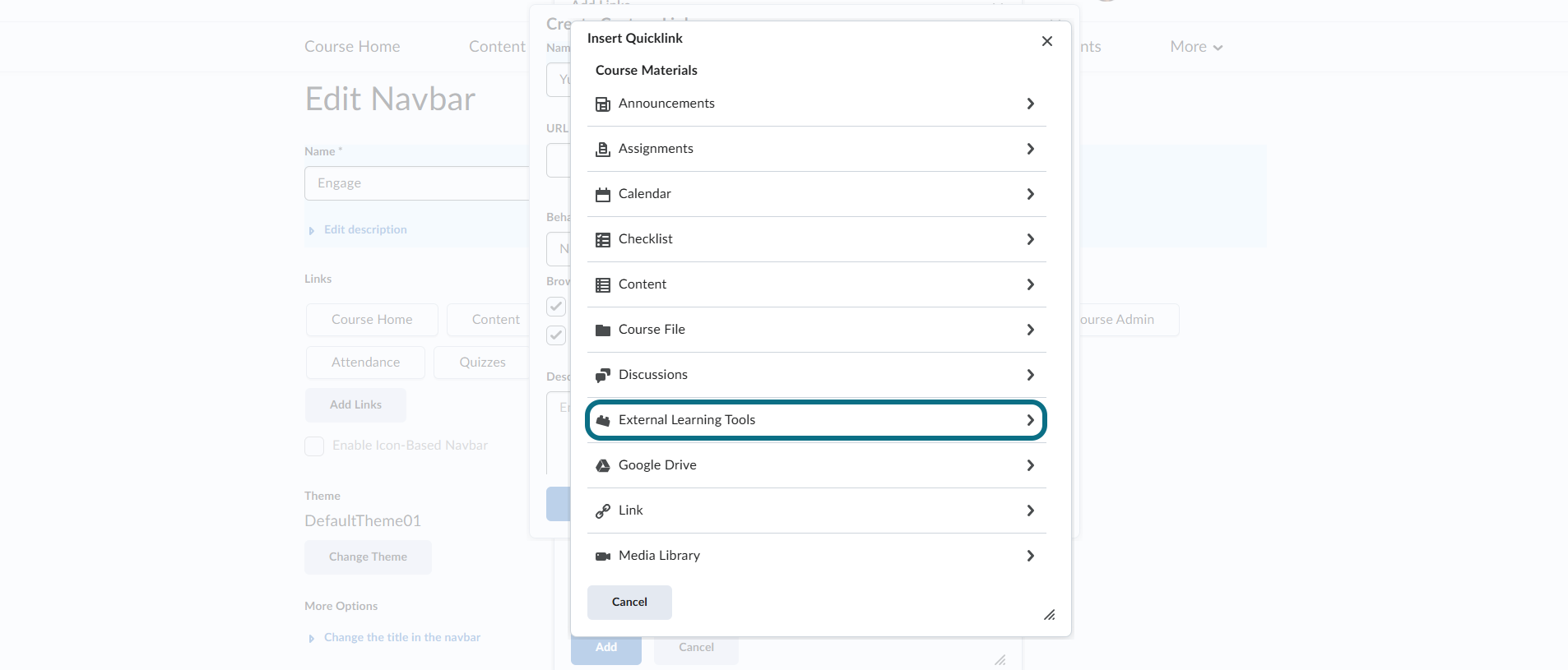
Task: Expand the Link chevron arrow
Action: (1030, 511)
